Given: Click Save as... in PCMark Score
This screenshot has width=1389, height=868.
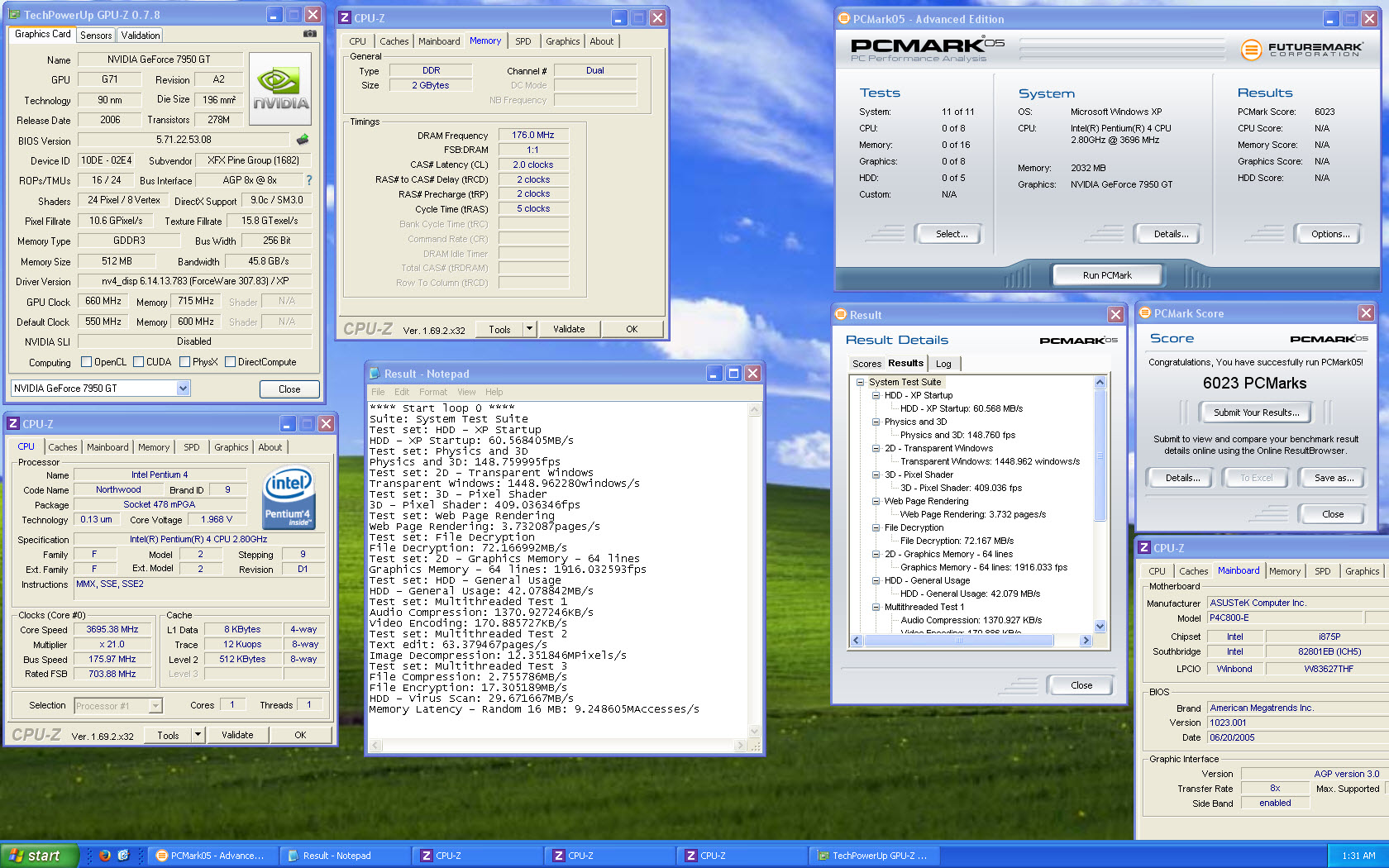Looking at the screenshot, I should click(1334, 478).
